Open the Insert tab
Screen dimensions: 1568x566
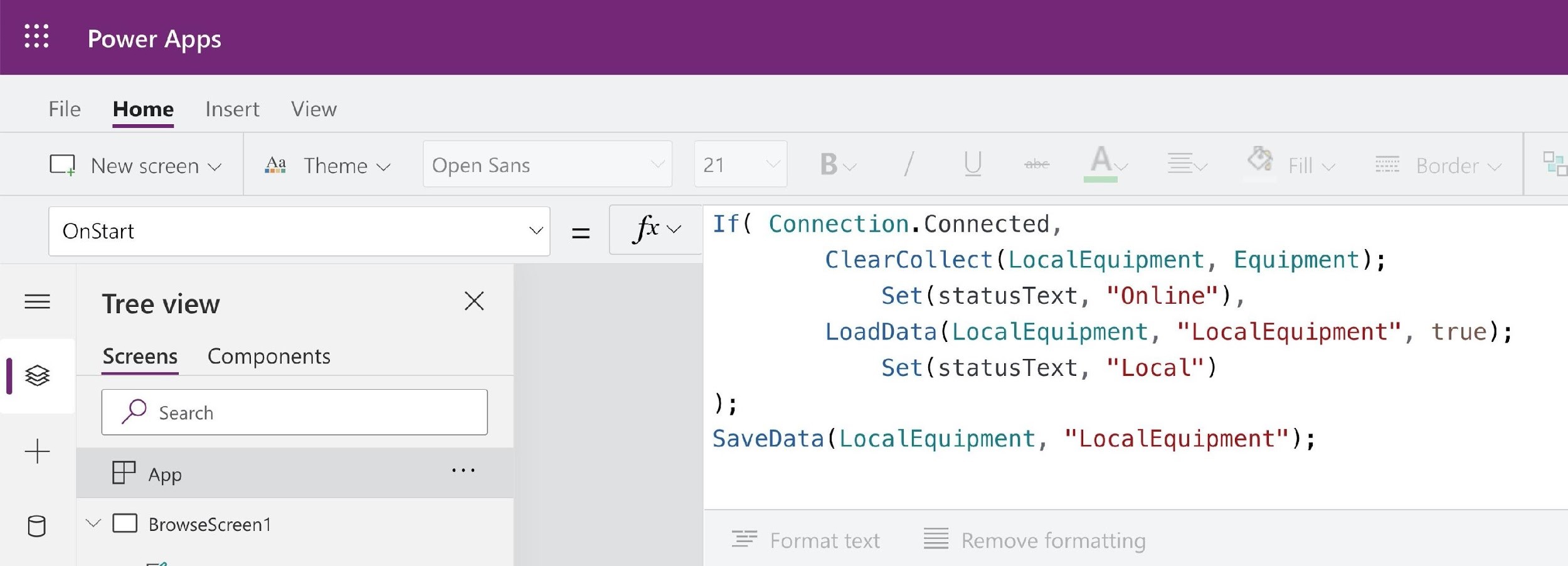click(232, 109)
